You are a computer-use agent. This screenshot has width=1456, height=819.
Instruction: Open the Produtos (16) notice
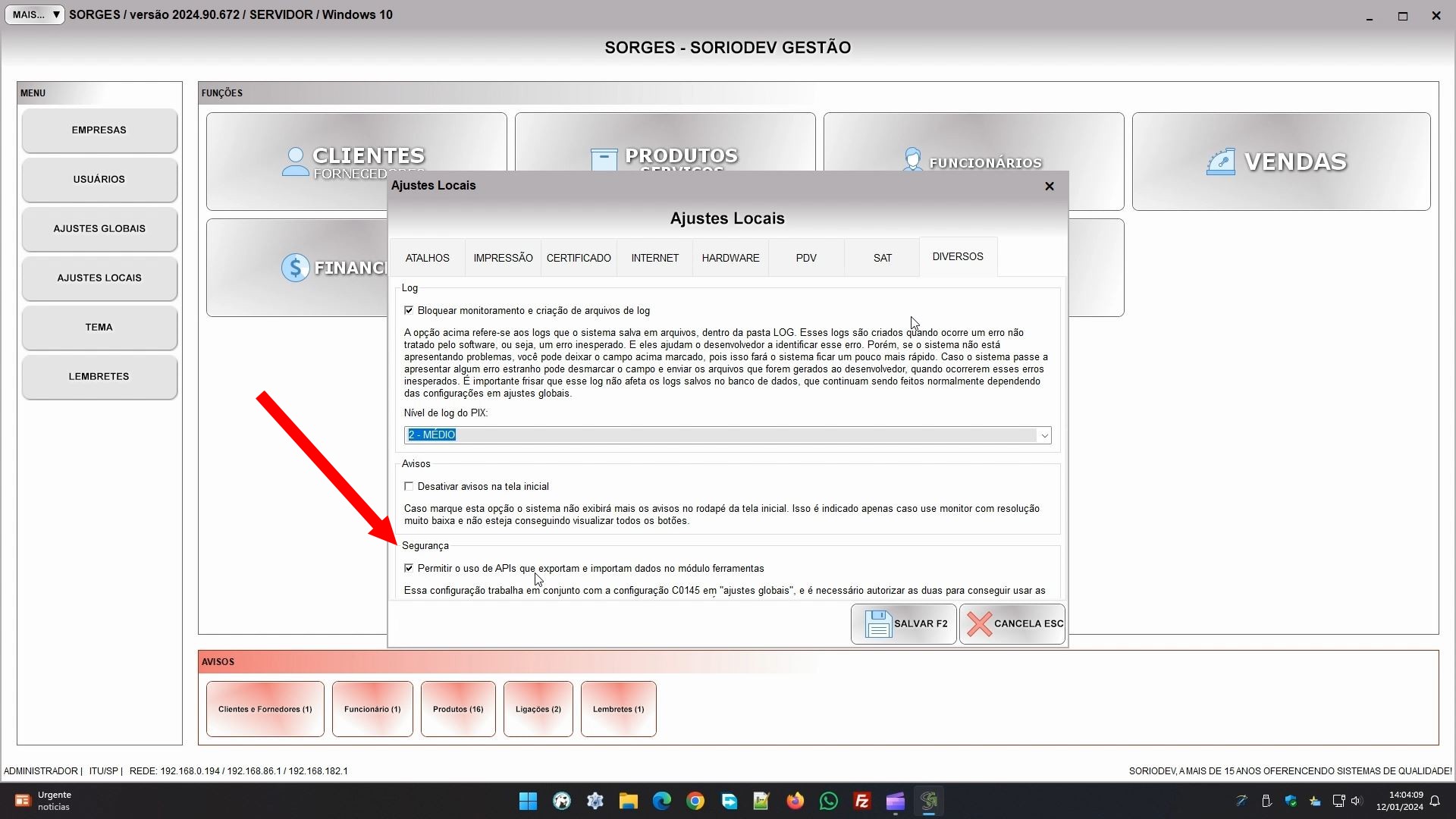458,709
